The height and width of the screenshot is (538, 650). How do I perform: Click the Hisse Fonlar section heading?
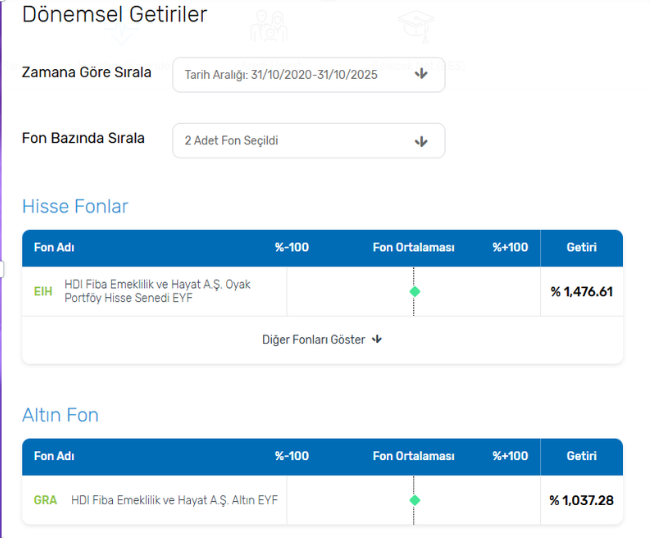[75, 207]
